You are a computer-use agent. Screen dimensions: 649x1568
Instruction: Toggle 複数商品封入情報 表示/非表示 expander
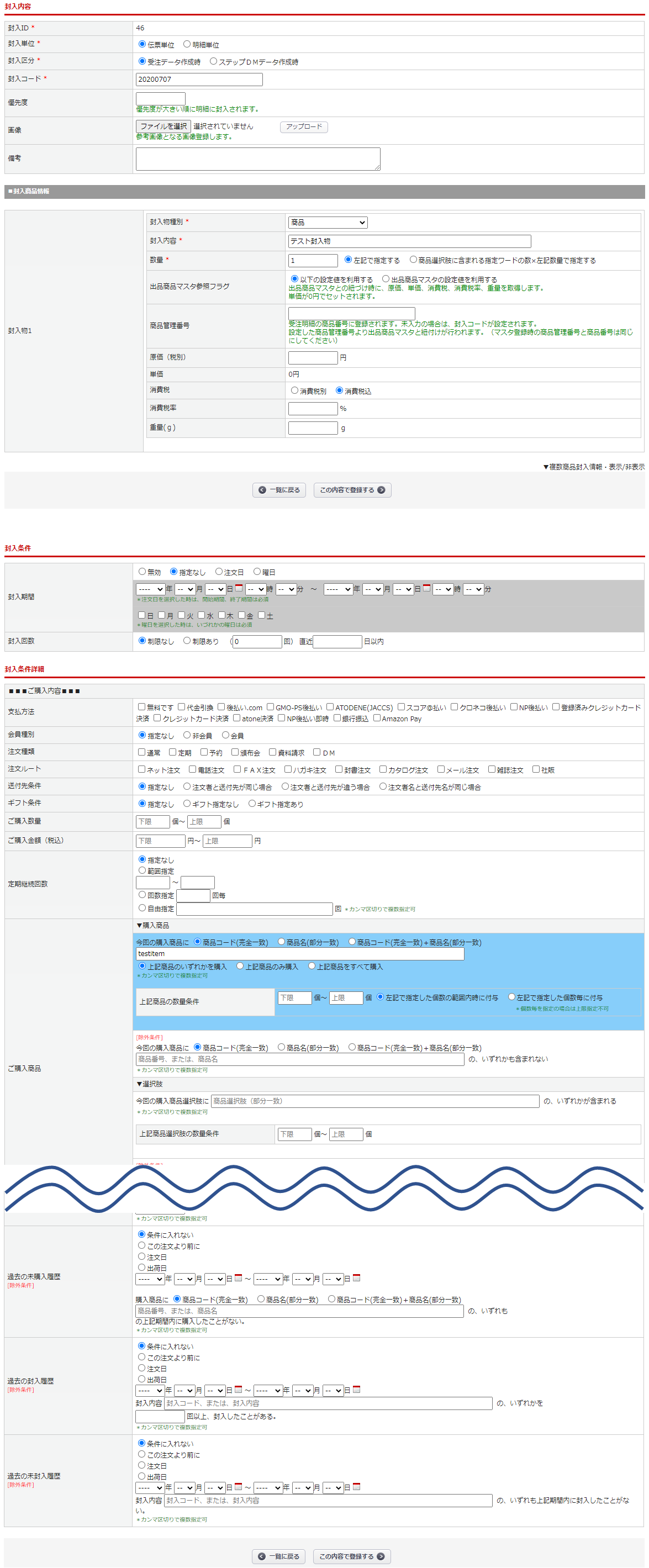[x=593, y=467]
